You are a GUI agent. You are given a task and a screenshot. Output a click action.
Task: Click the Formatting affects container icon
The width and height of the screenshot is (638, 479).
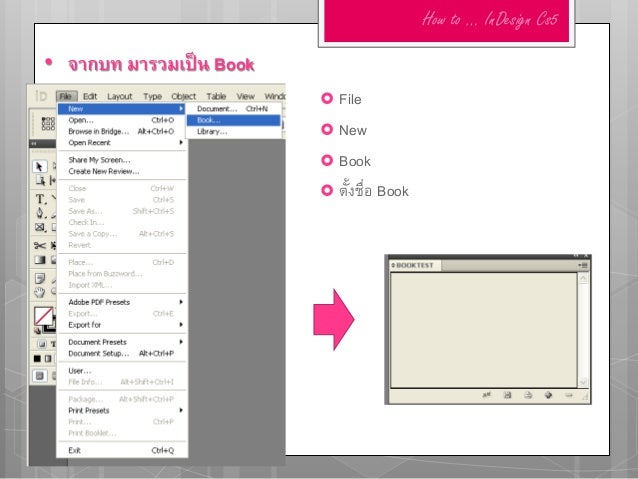42,344
